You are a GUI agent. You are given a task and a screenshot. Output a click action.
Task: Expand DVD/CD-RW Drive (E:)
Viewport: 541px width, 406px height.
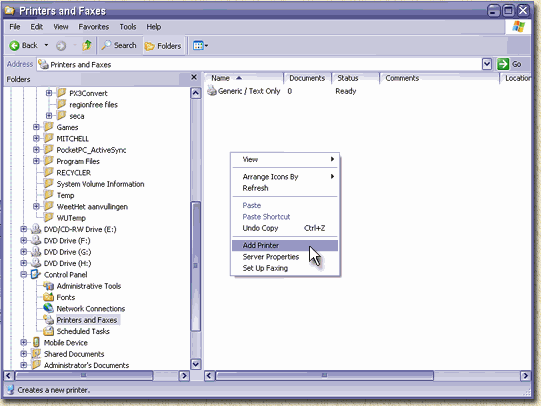(x=23, y=229)
